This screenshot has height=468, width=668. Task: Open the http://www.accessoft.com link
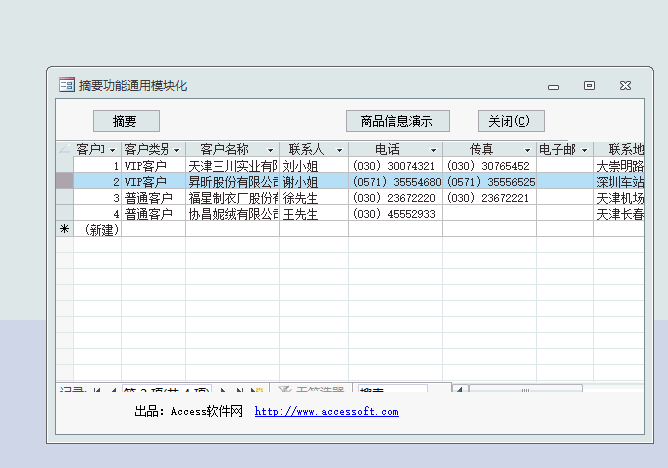tap(327, 412)
